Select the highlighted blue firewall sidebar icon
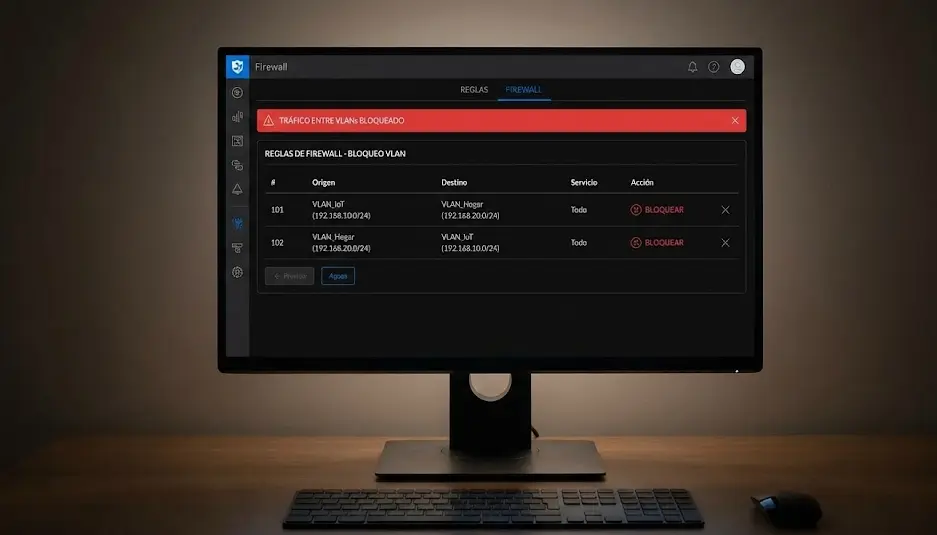 [x=237, y=223]
